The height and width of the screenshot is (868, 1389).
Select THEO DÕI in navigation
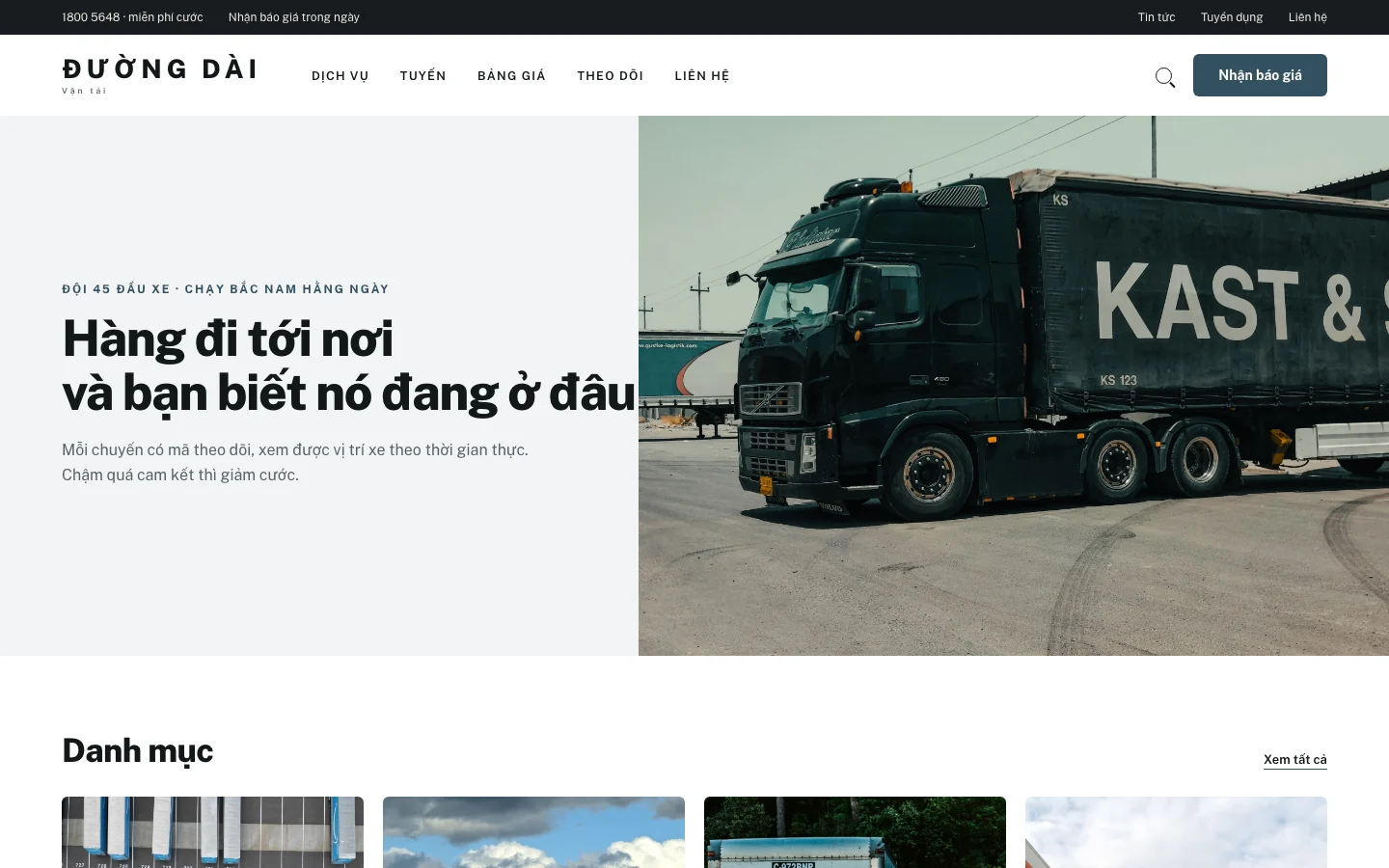610,76
